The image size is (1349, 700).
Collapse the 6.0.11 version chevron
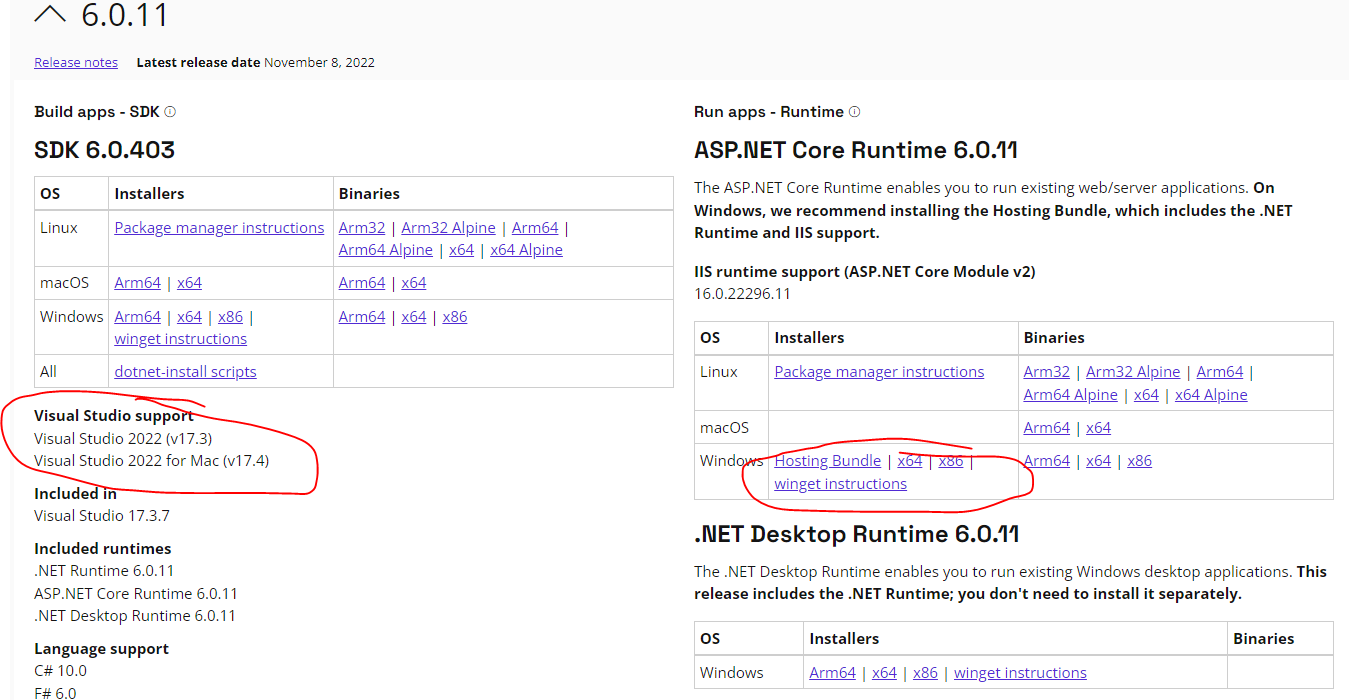point(50,14)
